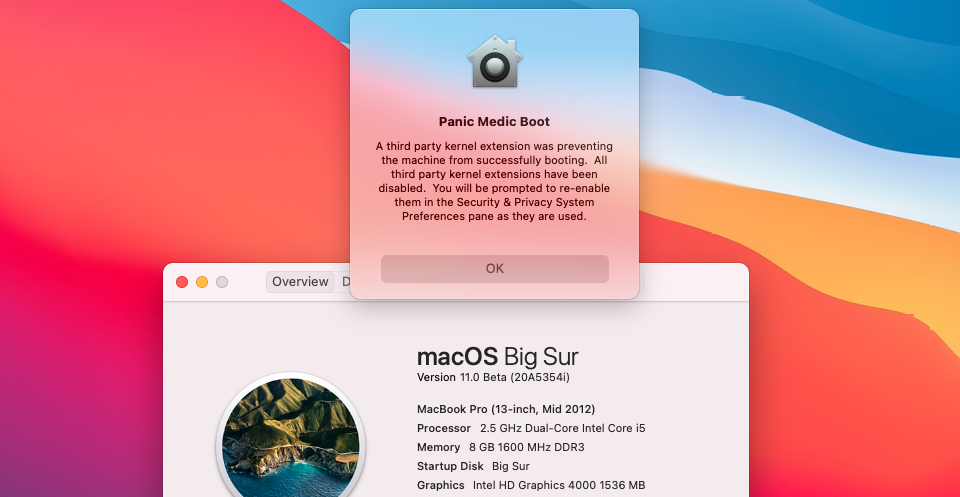
Task: Click Processor 2.5 GHz Dual-Core Intel Core i5
Action: point(531,428)
